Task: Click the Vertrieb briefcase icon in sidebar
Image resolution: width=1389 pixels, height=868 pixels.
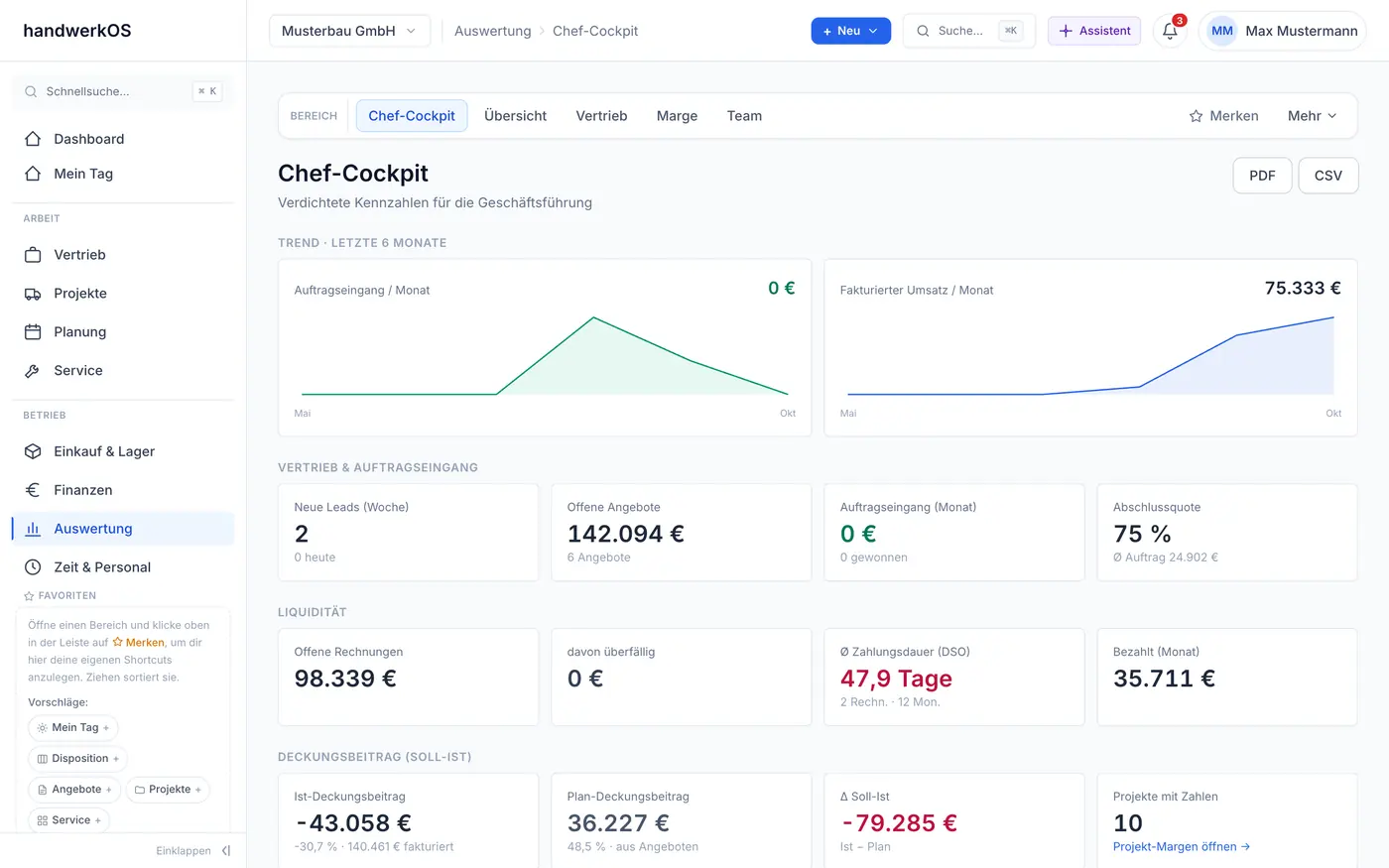Action: 33,255
